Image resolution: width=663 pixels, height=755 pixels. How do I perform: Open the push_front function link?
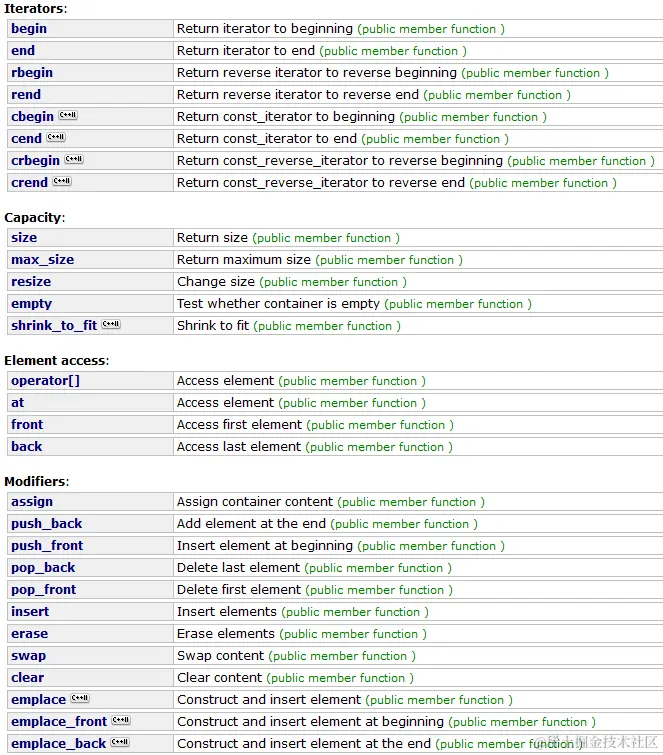point(47,546)
